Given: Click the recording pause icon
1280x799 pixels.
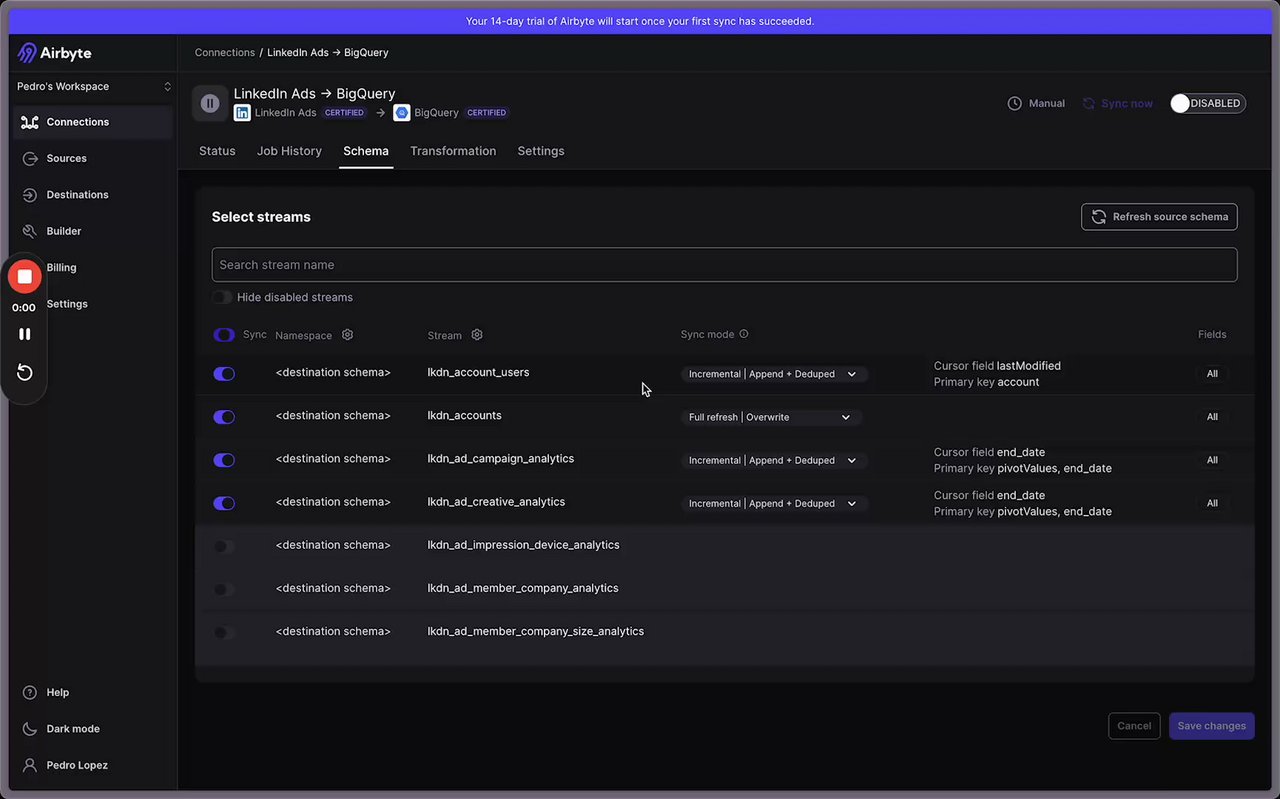Looking at the screenshot, I should 25,334.
